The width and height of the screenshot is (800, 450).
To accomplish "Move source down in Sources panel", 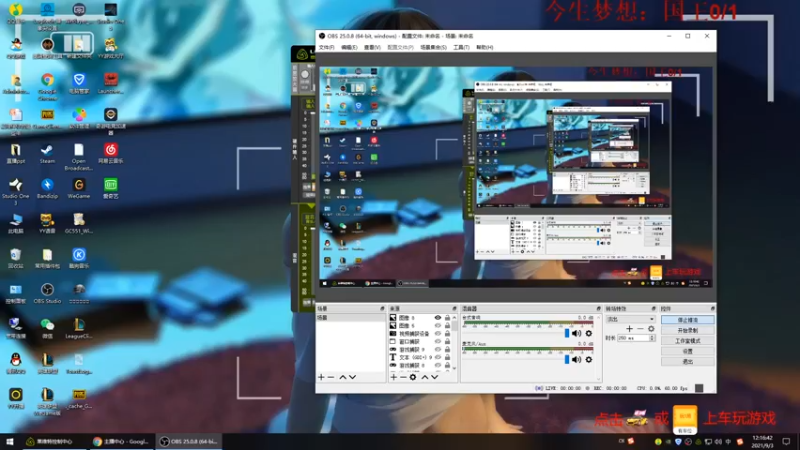I will [435, 377].
